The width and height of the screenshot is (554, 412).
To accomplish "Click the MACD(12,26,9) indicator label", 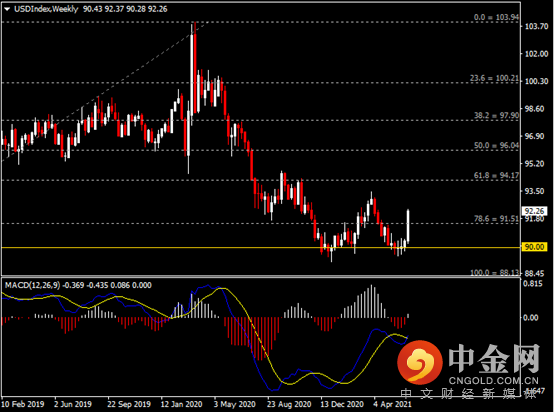I will (x=33, y=285).
